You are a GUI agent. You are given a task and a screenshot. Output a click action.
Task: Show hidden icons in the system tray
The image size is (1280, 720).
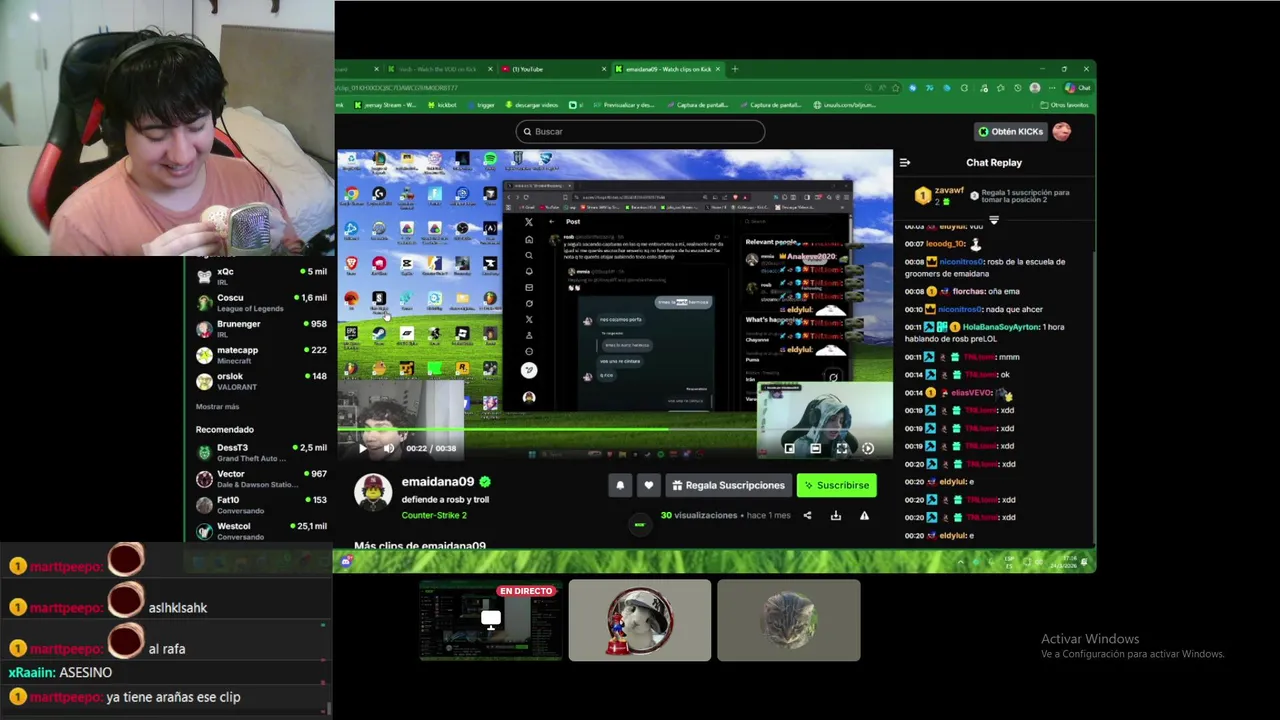tap(960, 561)
